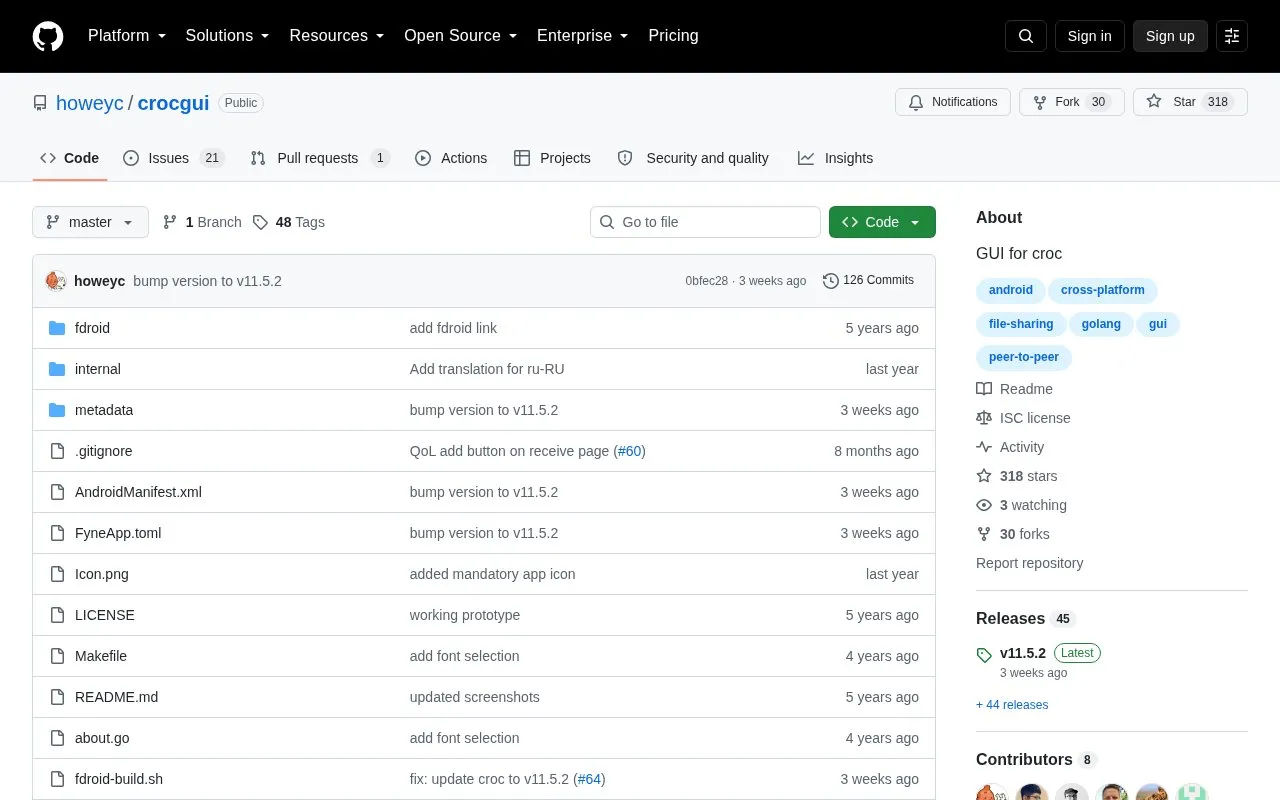This screenshot has width=1280, height=800.
Task: Expand the Platform menu
Action: (127, 36)
